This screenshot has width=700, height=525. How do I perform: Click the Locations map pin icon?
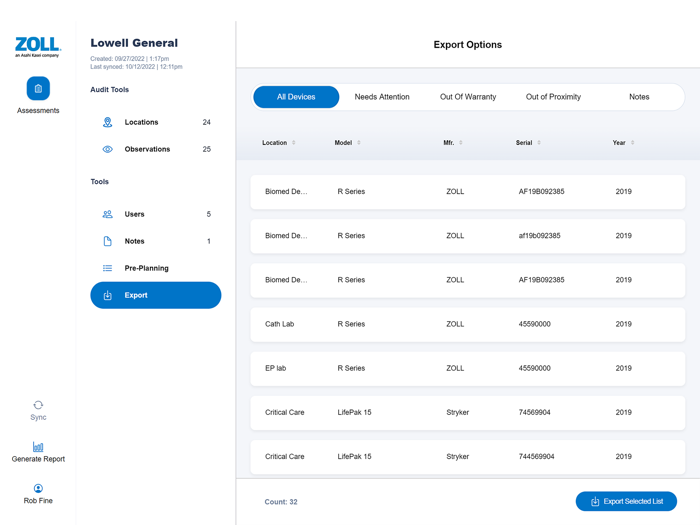(108, 122)
